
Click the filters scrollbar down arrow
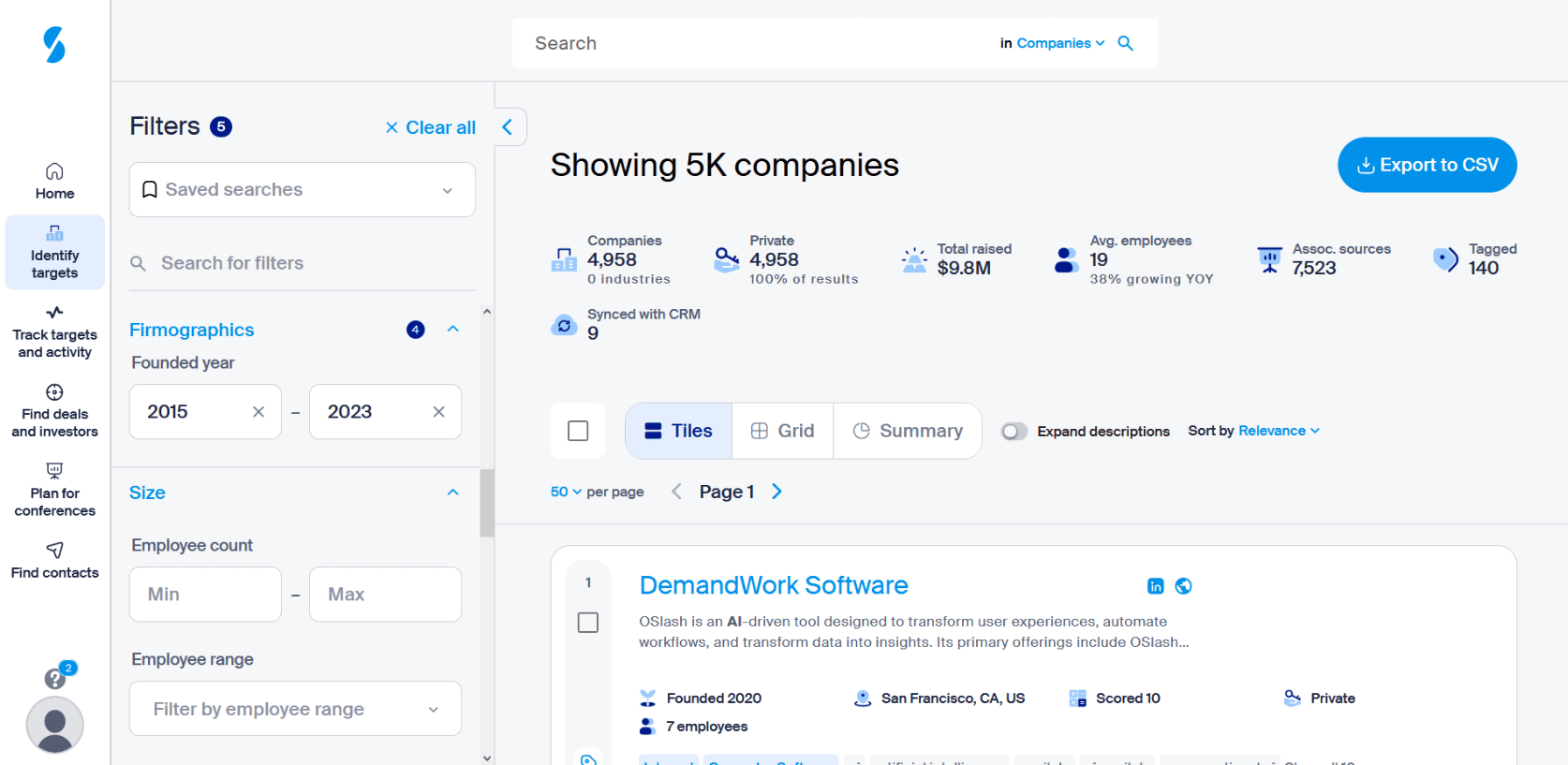click(487, 758)
